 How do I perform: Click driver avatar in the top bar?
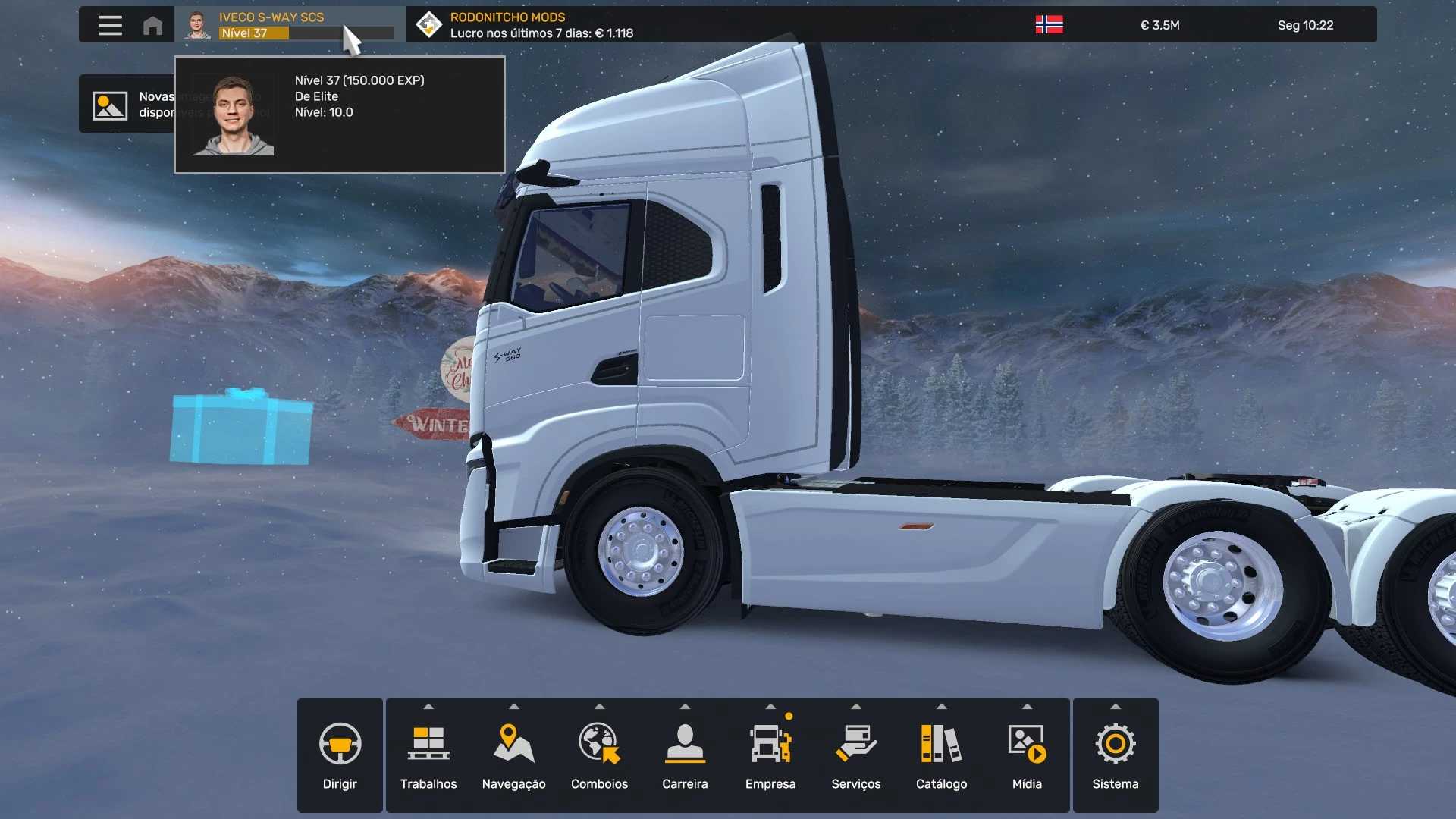click(197, 25)
